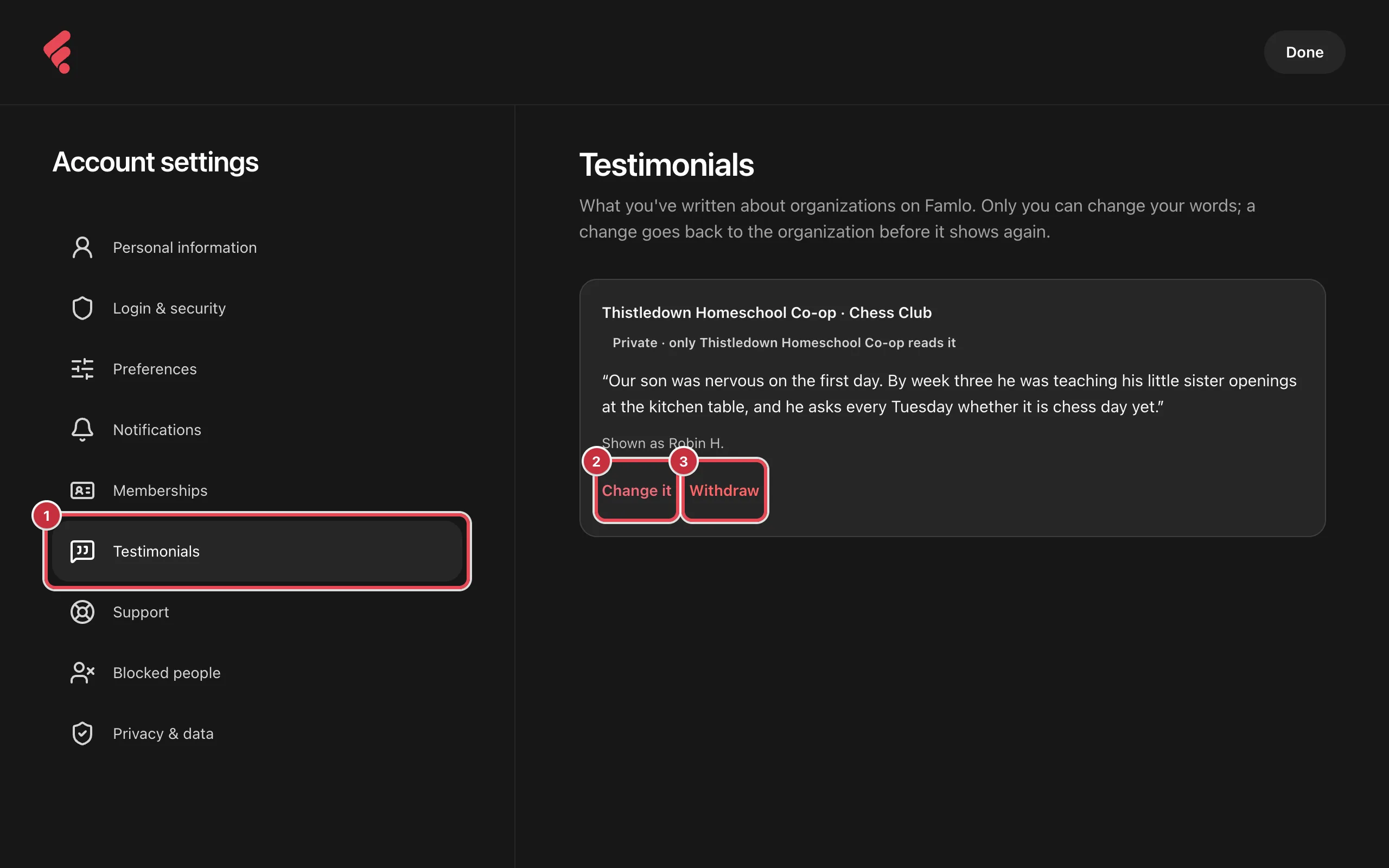The height and width of the screenshot is (868, 1389).
Task: Open the Preferences section
Action: click(257, 369)
